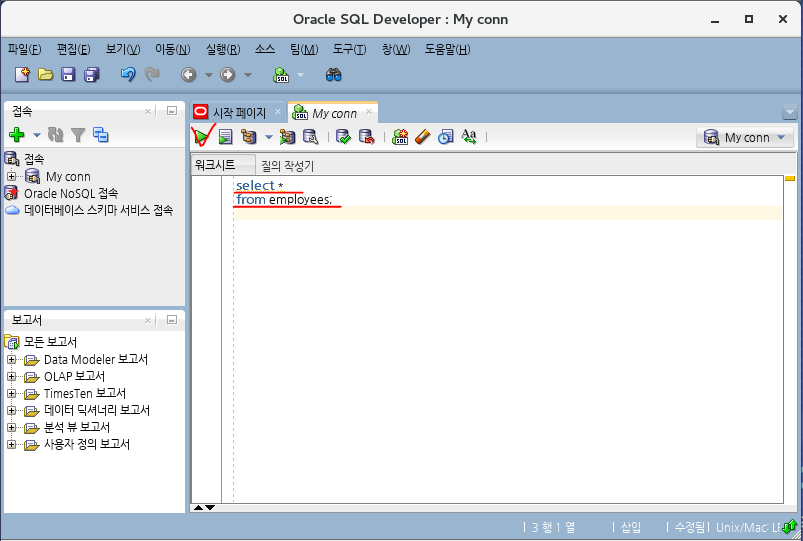
Task: Click the Explain Plan icon
Action: [x=249, y=137]
